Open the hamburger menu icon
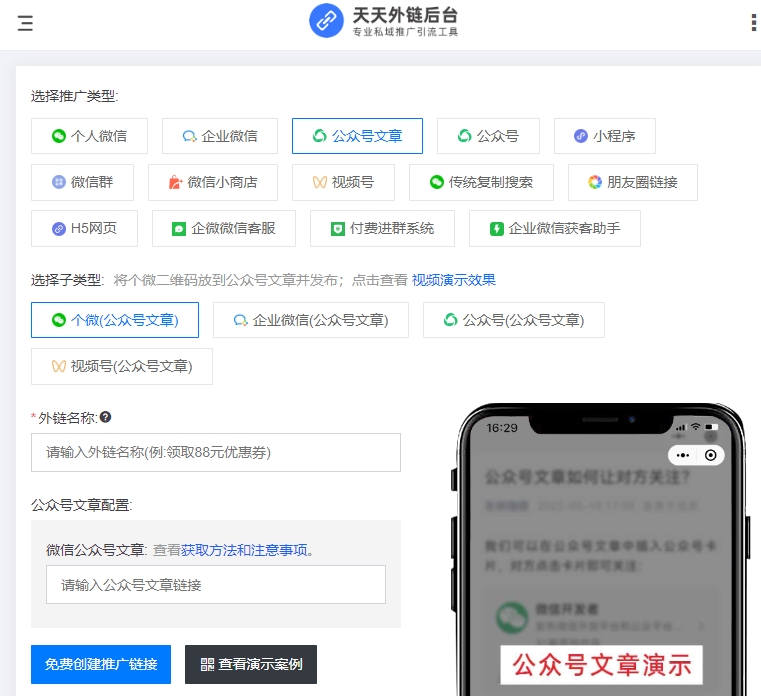Screen dimensions: 761x696 (25, 23)
